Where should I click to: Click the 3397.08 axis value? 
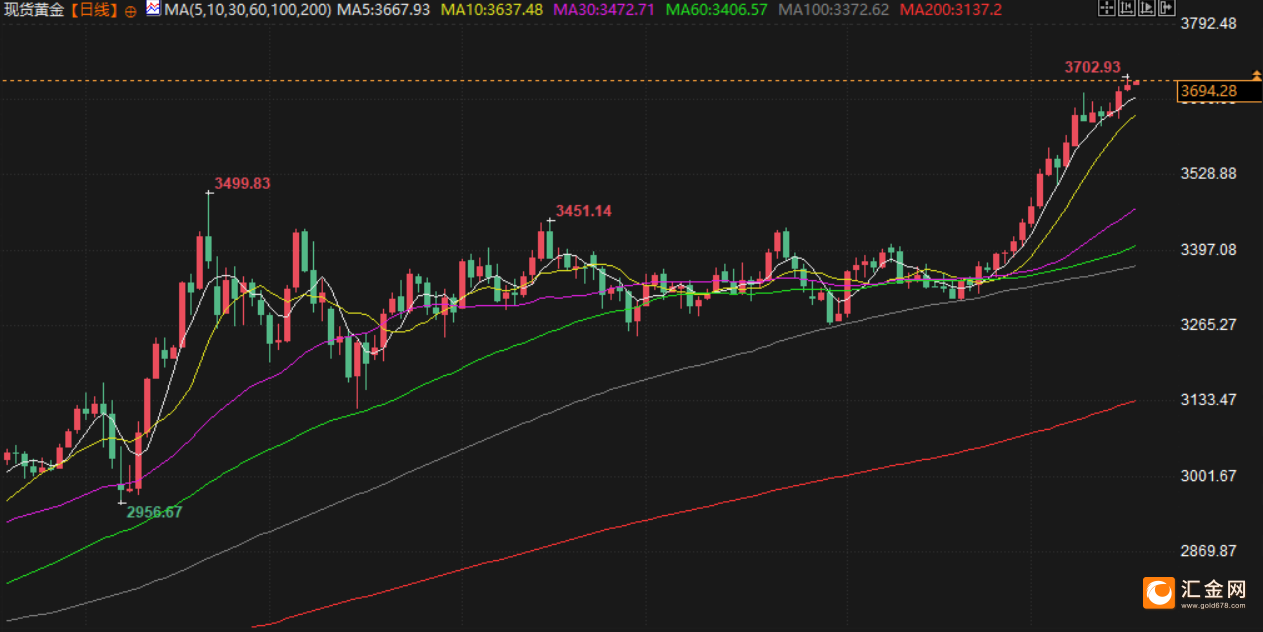tap(1209, 249)
